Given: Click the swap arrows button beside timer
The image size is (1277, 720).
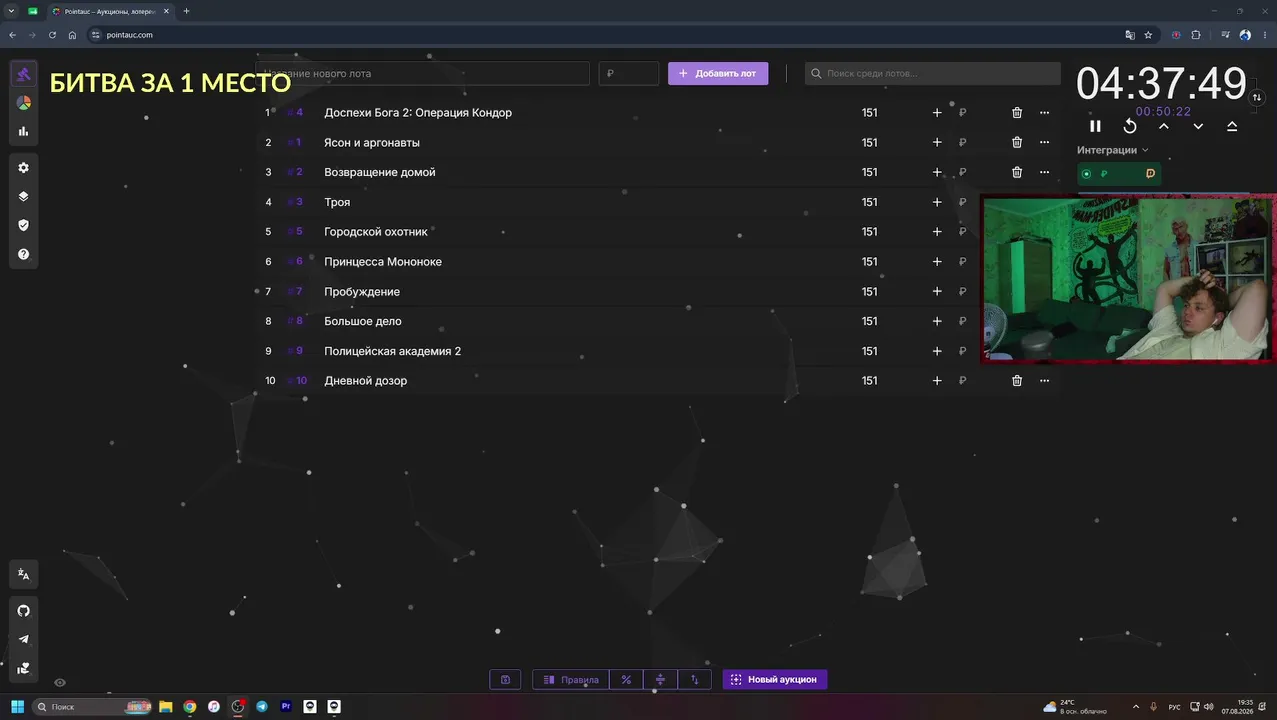Looking at the screenshot, I should click(x=1257, y=97).
